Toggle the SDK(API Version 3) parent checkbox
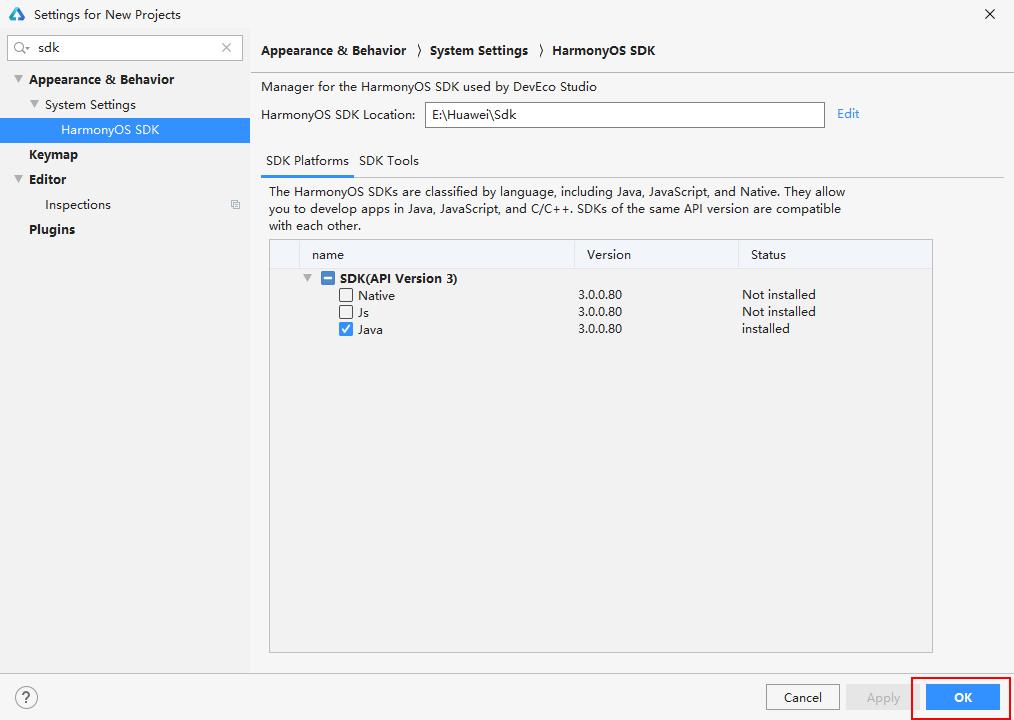 [328, 279]
